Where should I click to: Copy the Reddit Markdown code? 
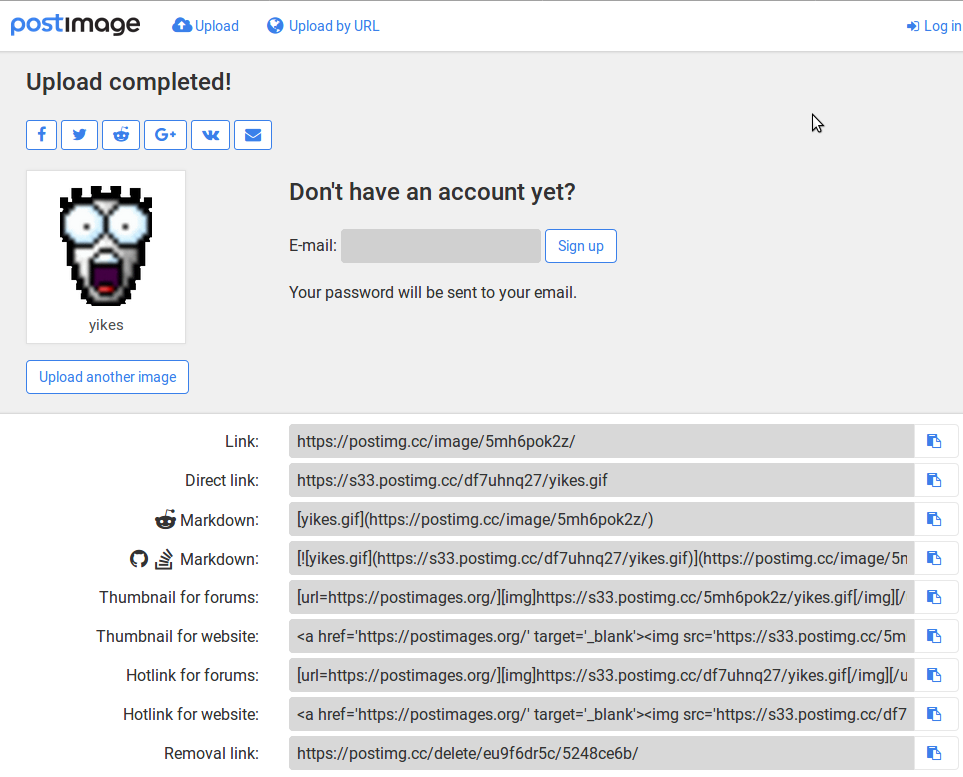coord(935,519)
